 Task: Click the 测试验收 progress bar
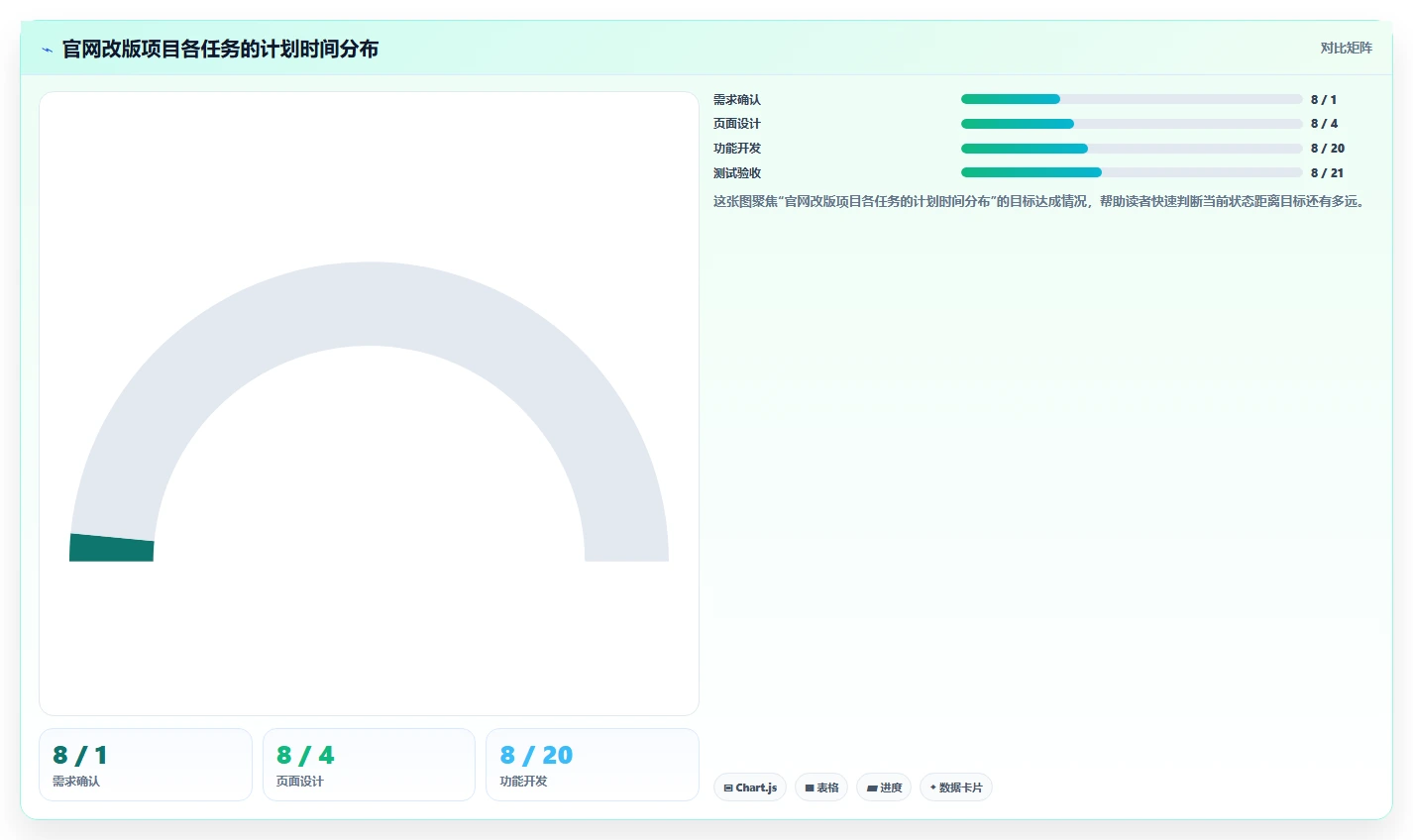click(x=1132, y=172)
